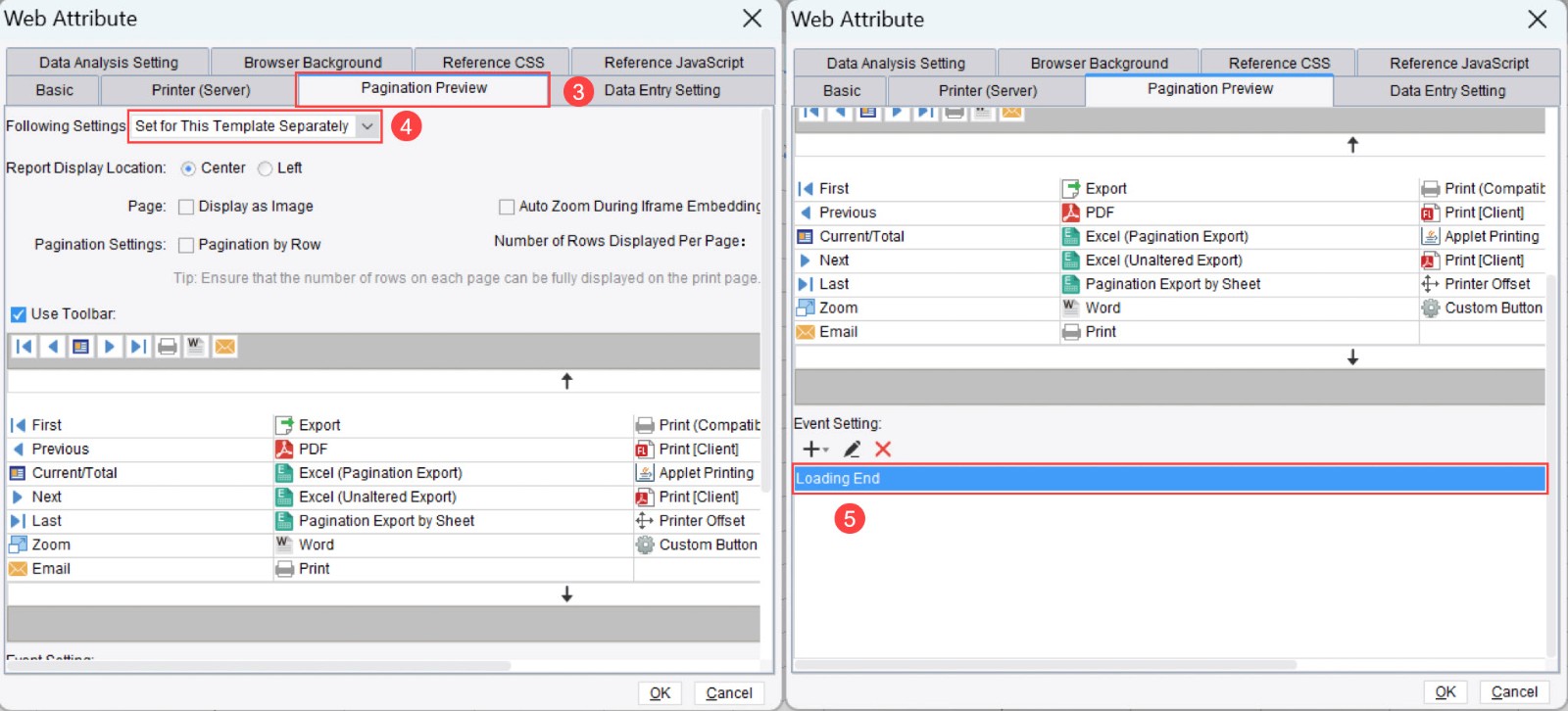1568x711 pixels.
Task: Select Printer Offset in left window list
Action: 698,521
